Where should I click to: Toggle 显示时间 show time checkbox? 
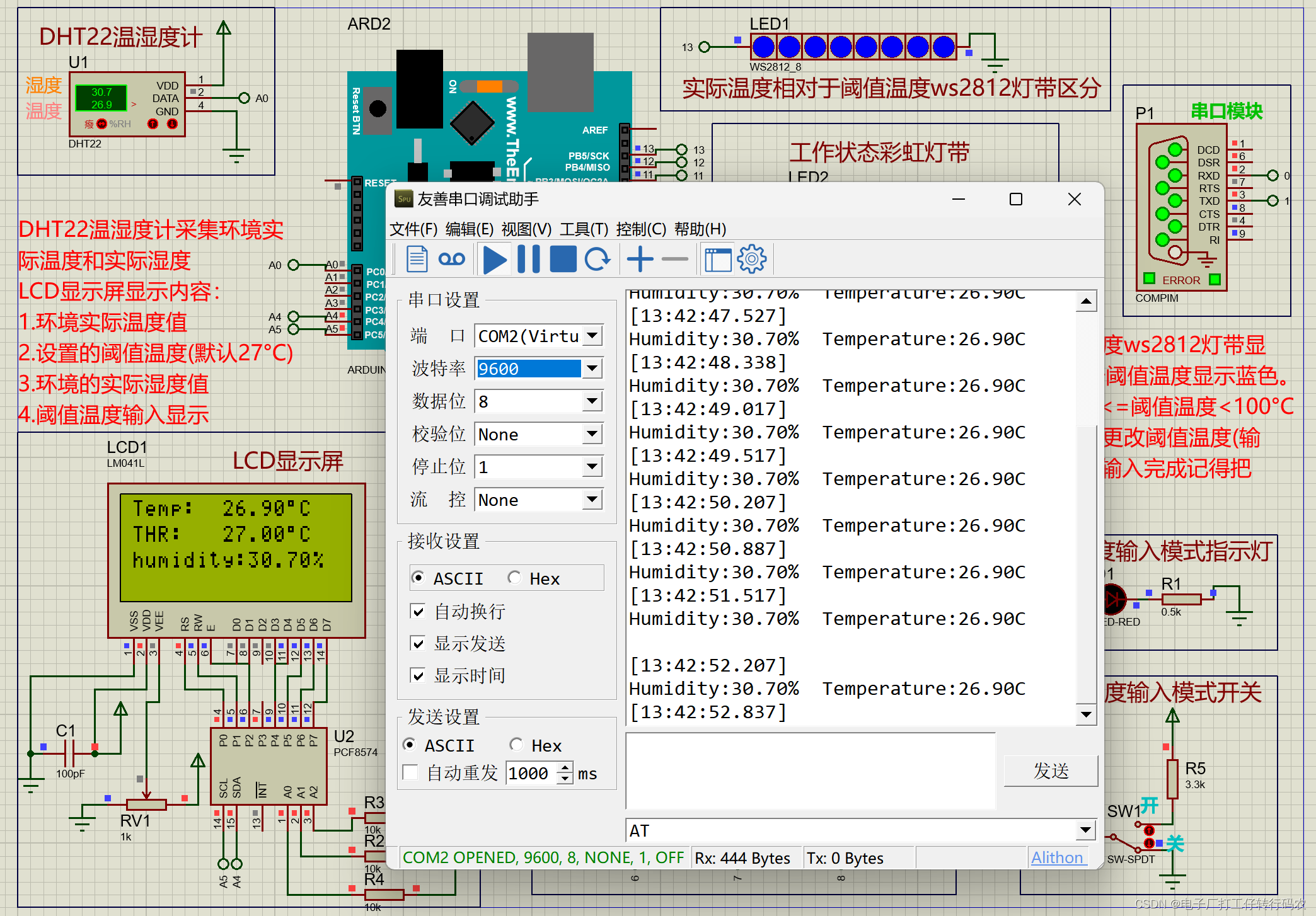[x=417, y=675]
